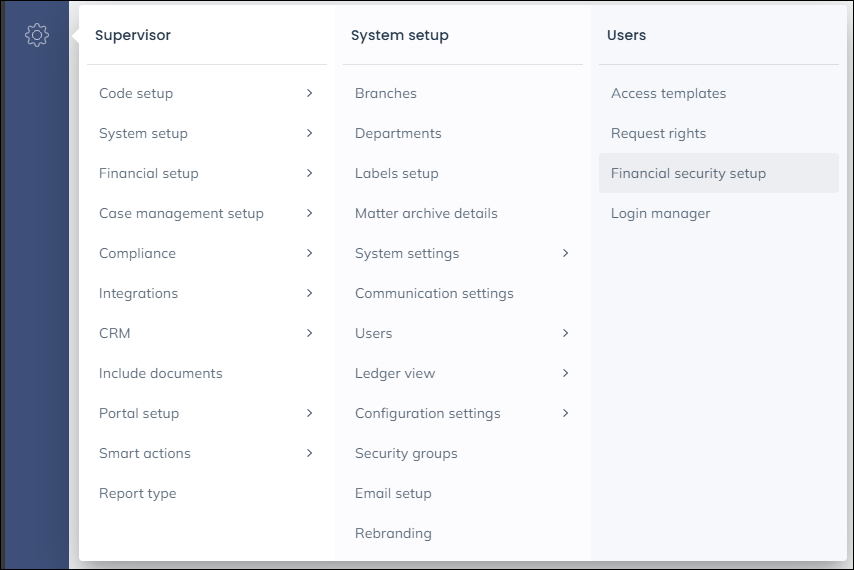854x570 pixels.
Task: Expand the Financial setup chevron
Action: click(310, 173)
